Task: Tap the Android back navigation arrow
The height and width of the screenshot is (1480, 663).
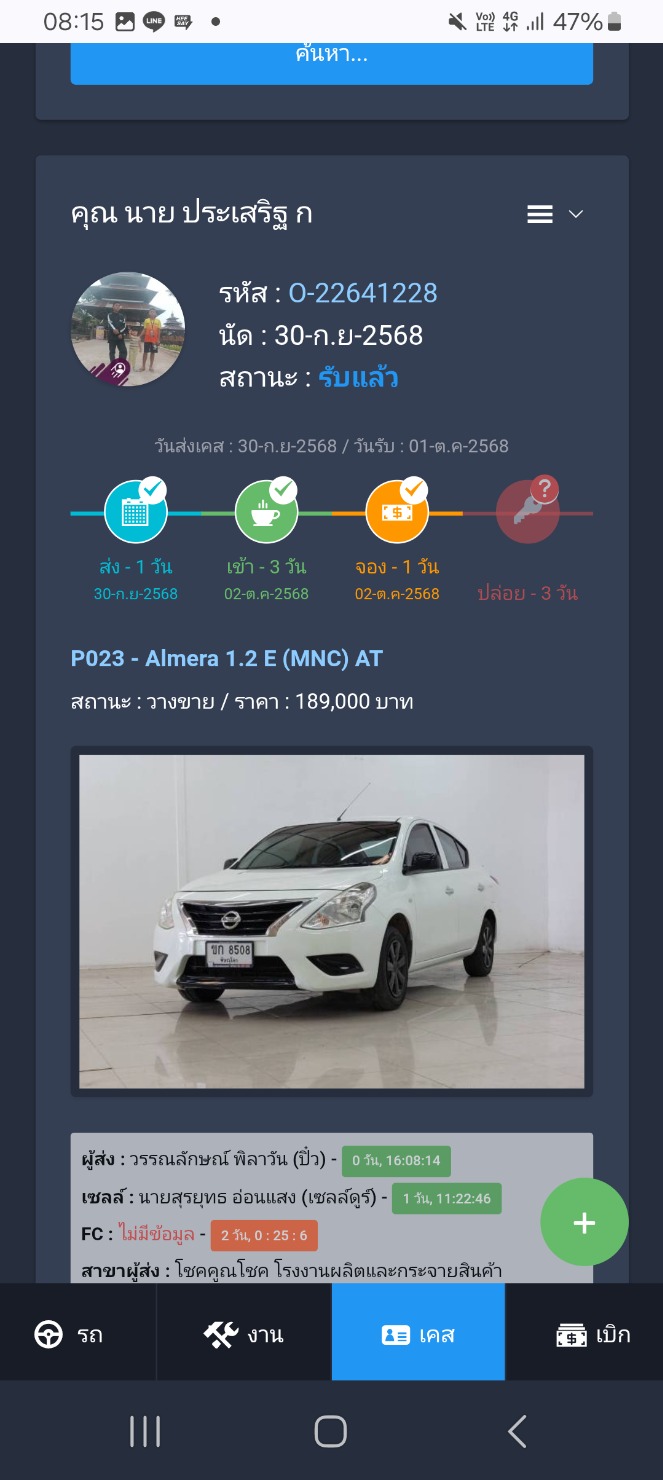Action: click(517, 1432)
